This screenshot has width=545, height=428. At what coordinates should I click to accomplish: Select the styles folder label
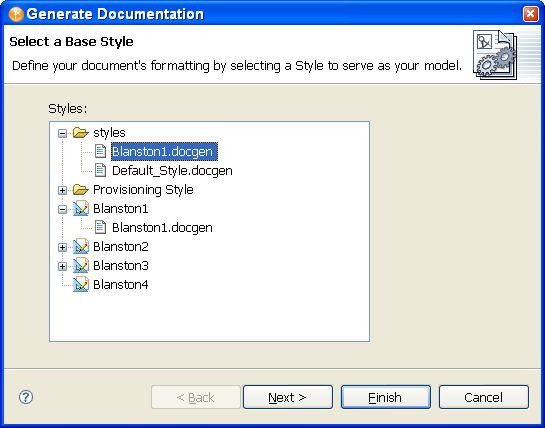(x=109, y=133)
